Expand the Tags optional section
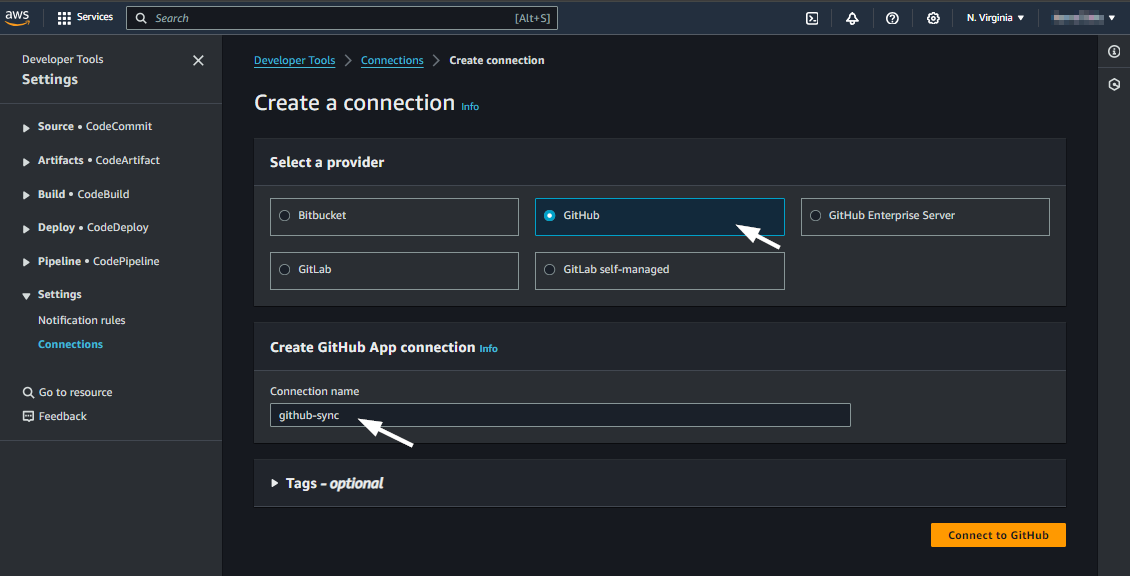Viewport: 1130px width, 576px height. pyautogui.click(x=276, y=483)
